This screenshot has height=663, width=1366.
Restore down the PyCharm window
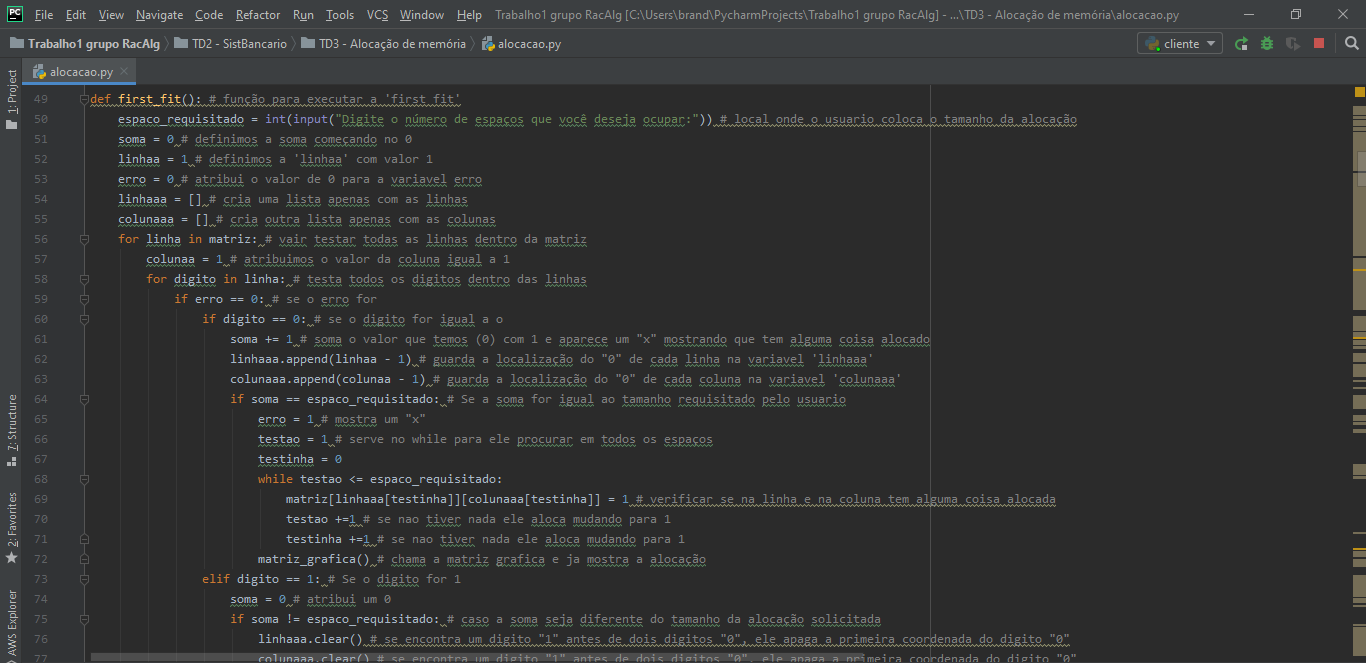pyautogui.click(x=1296, y=15)
